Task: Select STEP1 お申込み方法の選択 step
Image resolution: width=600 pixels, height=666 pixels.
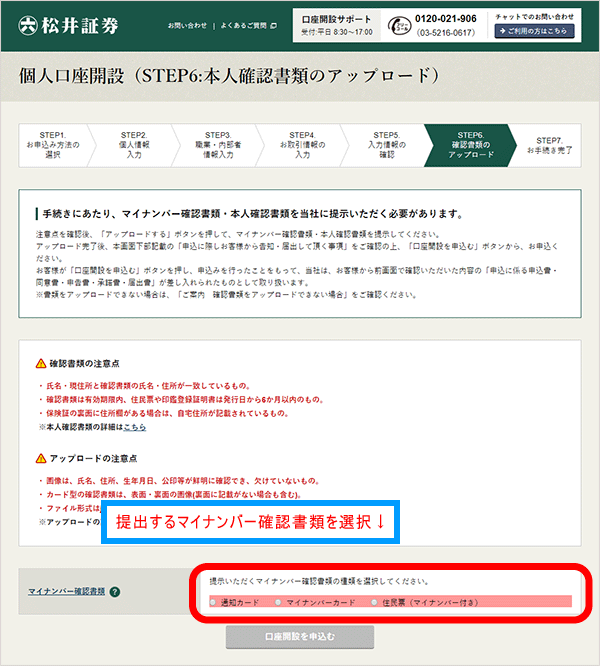Action: (x=53, y=145)
